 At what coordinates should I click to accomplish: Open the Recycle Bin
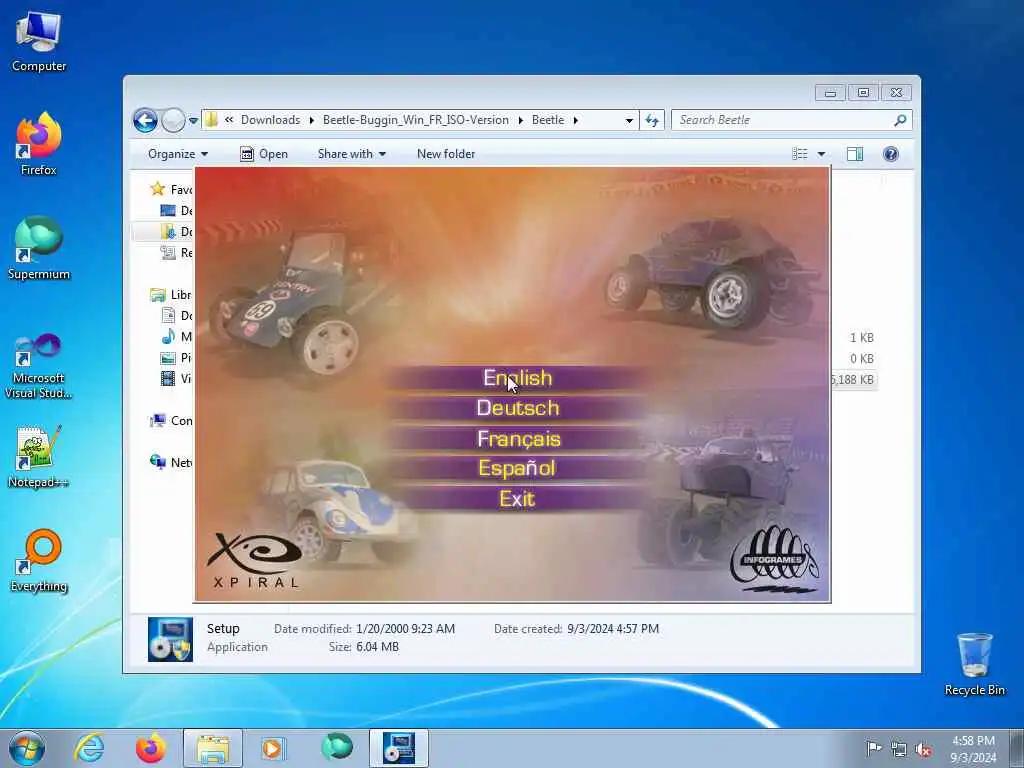click(x=974, y=664)
